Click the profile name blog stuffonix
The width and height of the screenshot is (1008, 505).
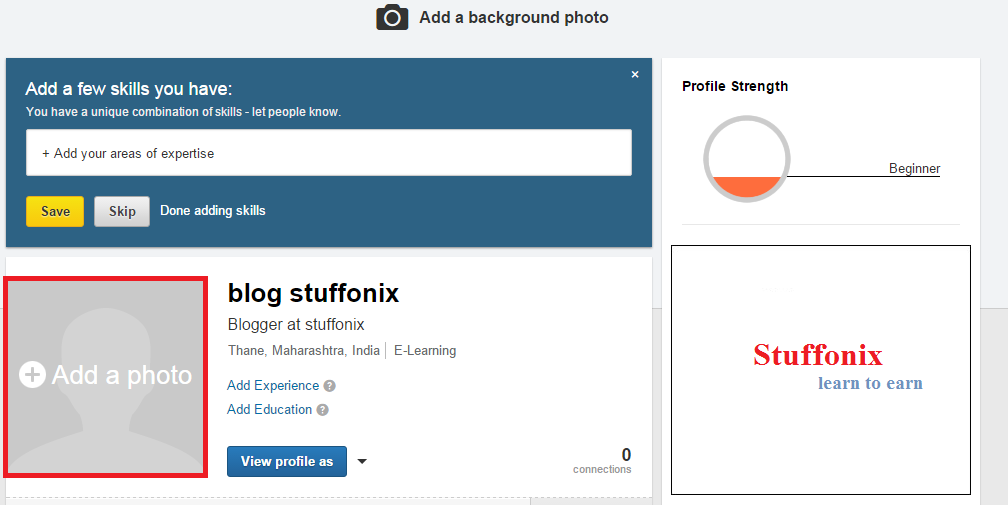point(313,294)
